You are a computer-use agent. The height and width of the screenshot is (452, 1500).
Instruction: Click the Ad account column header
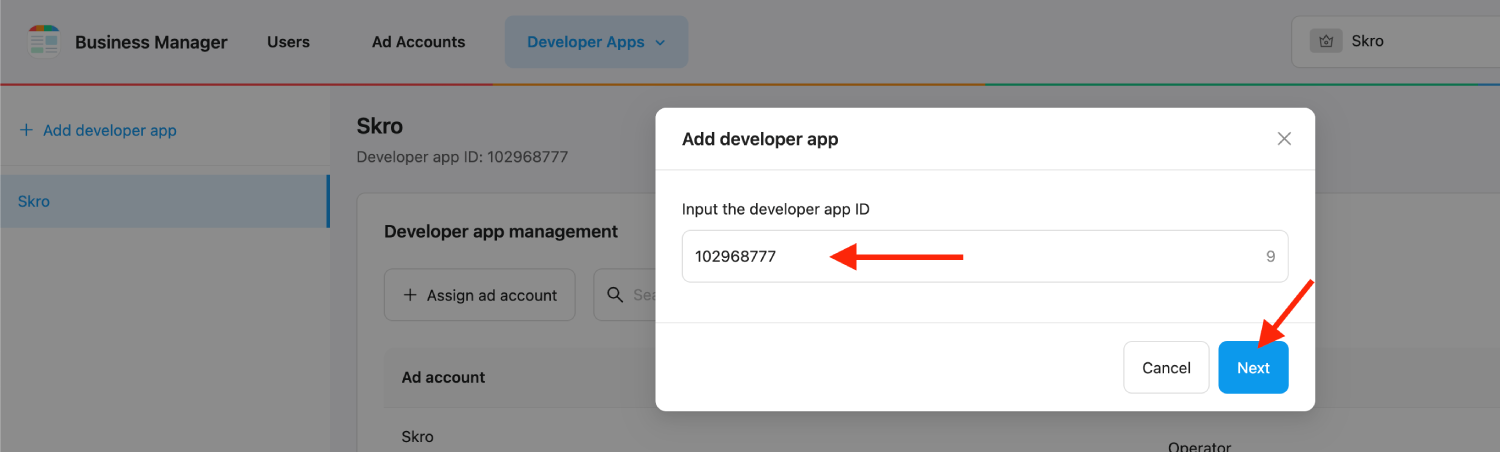(443, 377)
